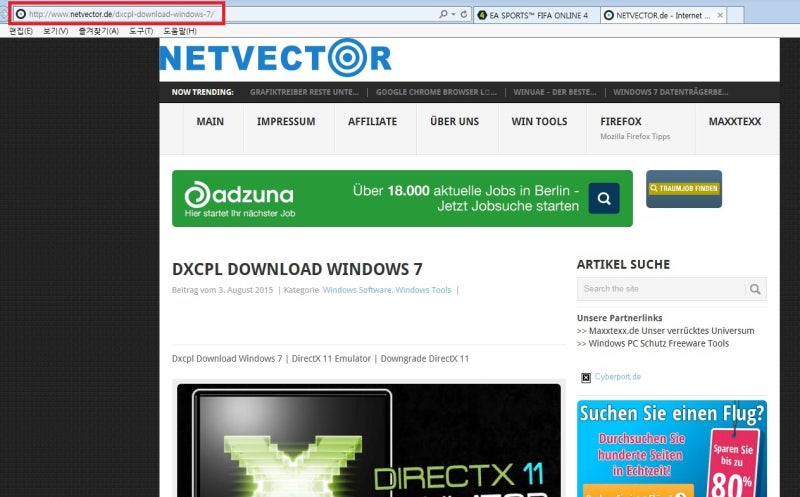Open the Windows Software category link
The height and width of the screenshot is (497, 800).
pos(357,290)
